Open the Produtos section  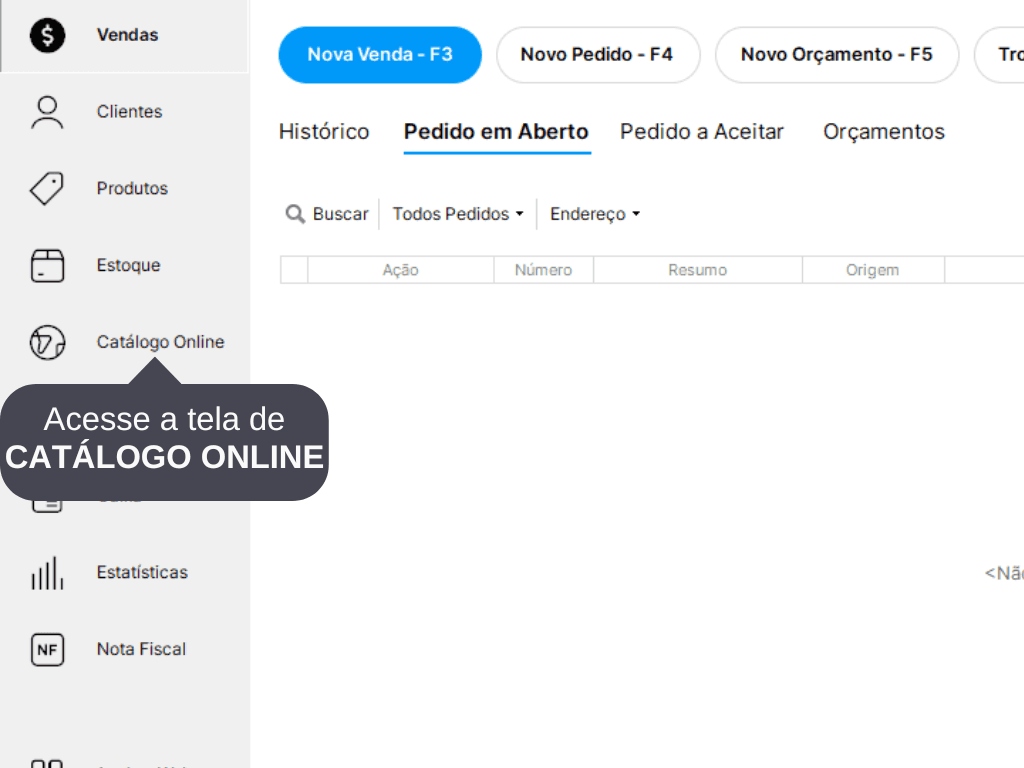(132, 188)
